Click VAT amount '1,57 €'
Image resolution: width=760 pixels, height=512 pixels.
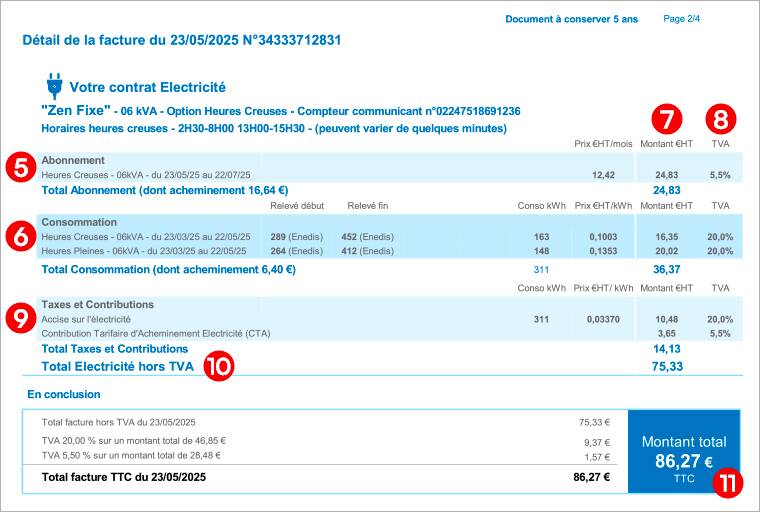click(x=597, y=457)
